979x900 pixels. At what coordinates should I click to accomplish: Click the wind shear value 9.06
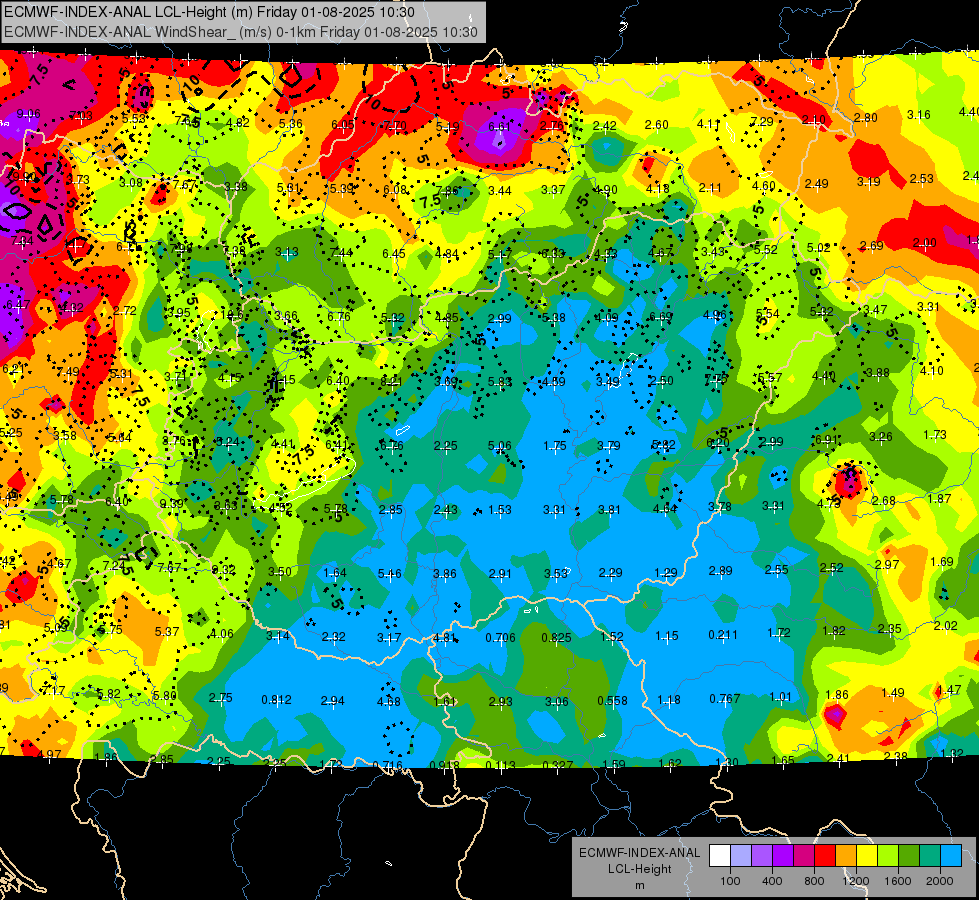point(29,114)
